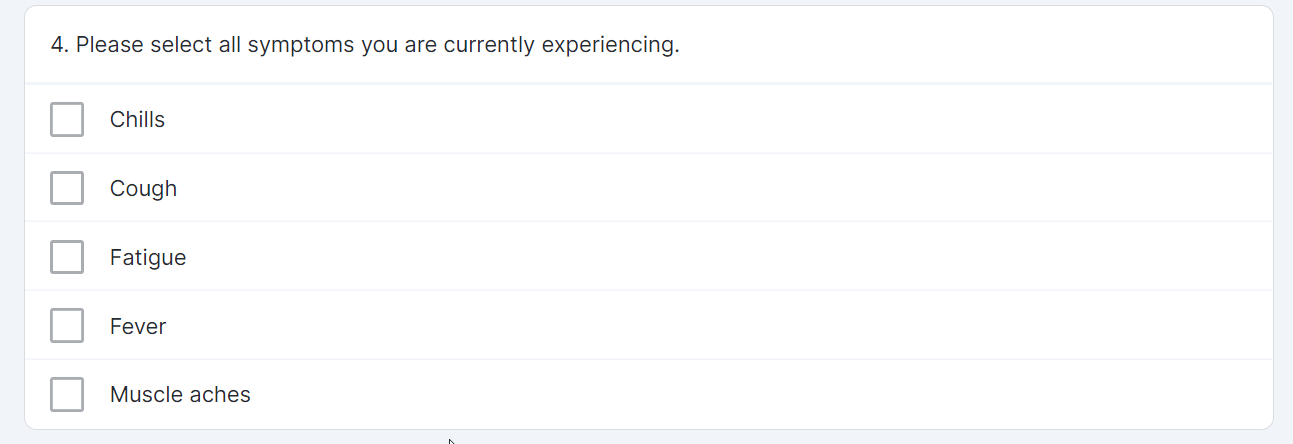Click the Fever label text

[x=138, y=327]
